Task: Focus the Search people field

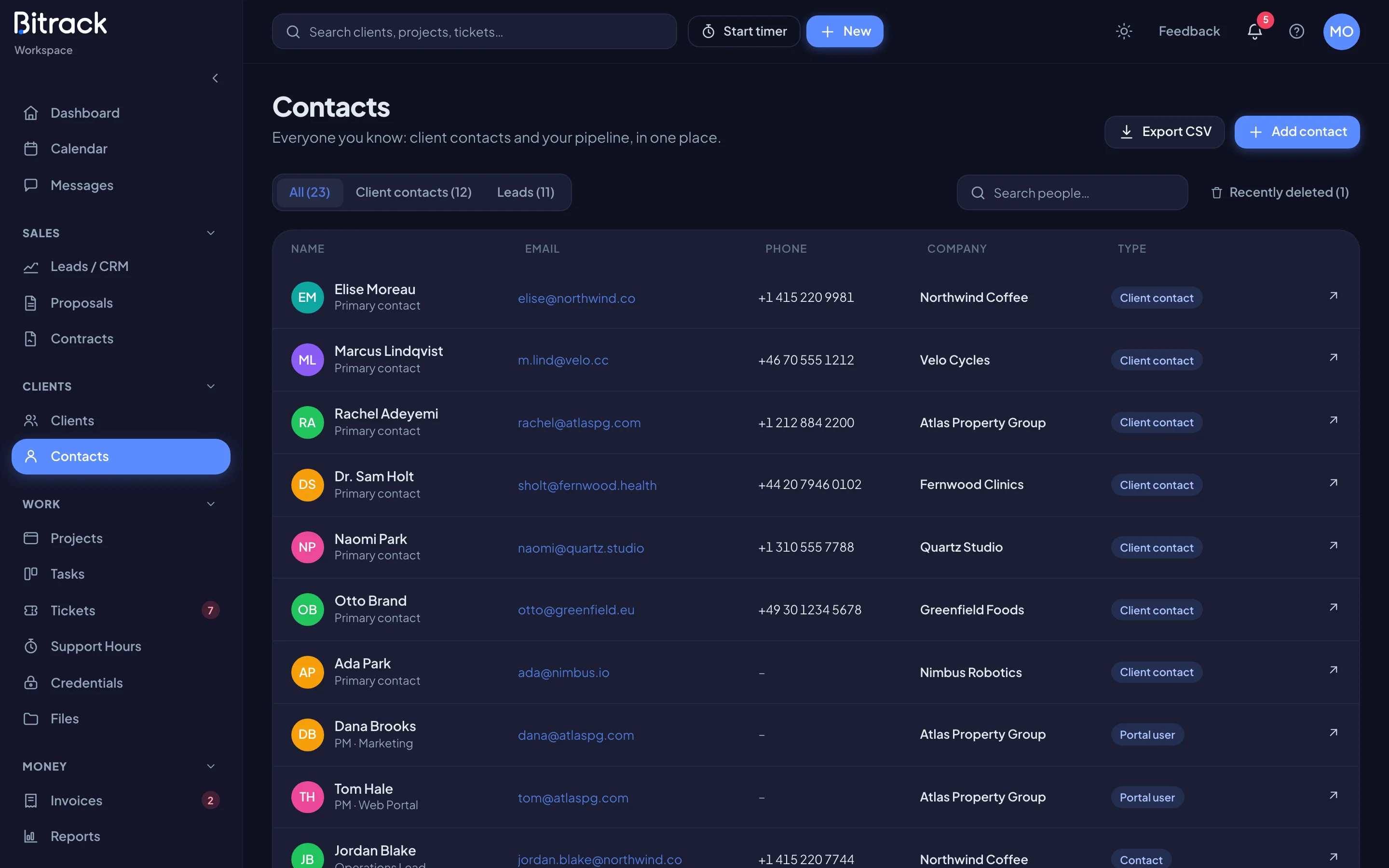Action: click(x=1072, y=192)
